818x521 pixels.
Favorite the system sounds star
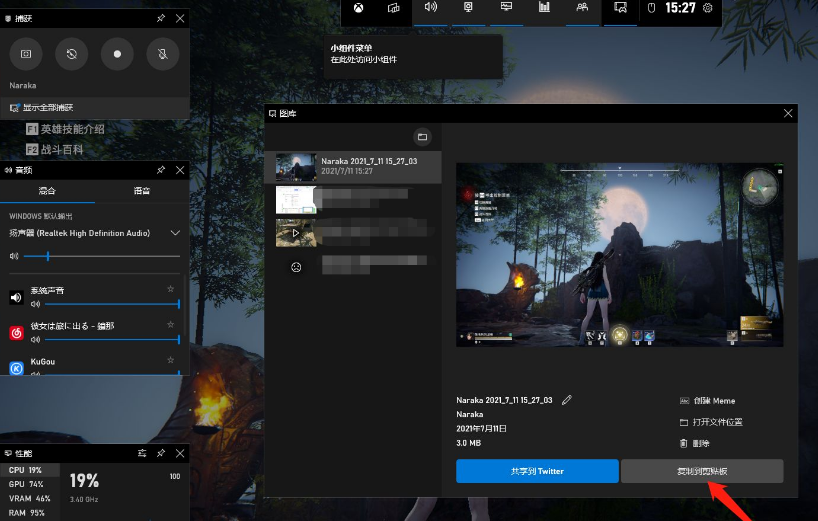pos(171,289)
